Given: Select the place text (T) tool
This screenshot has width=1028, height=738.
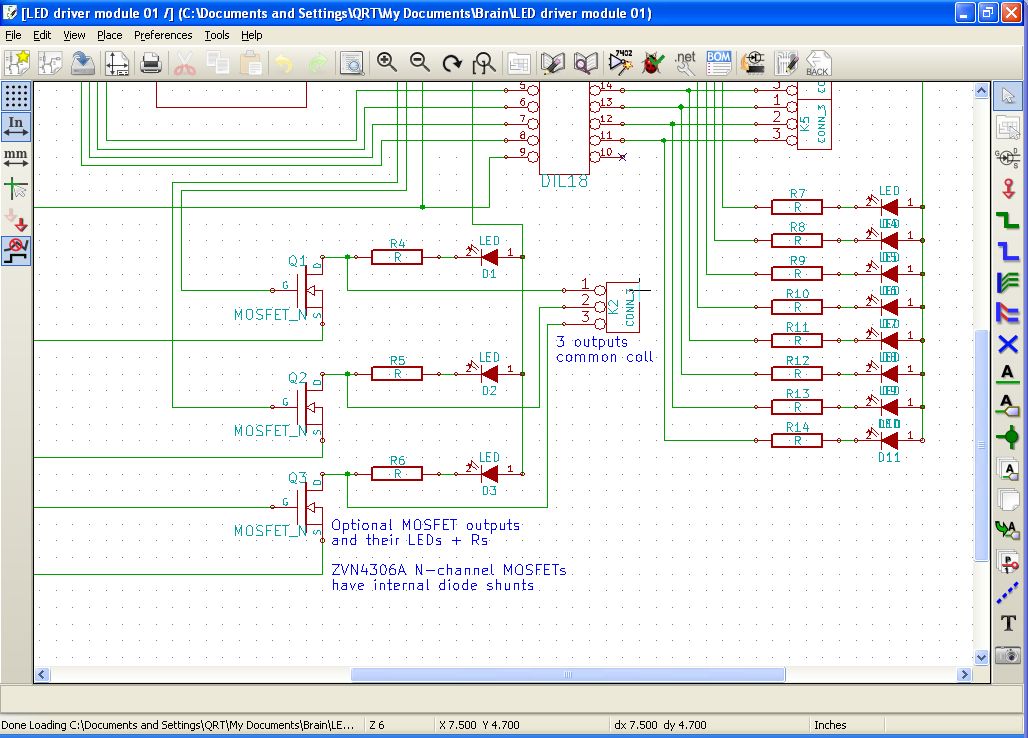Looking at the screenshot, I should coord(1008,623).
